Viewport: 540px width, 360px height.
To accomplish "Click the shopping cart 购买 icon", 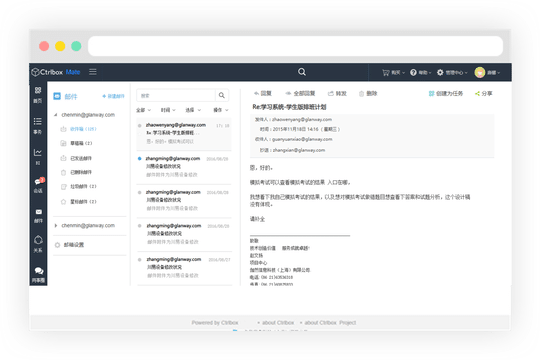I will coord(386,73).
